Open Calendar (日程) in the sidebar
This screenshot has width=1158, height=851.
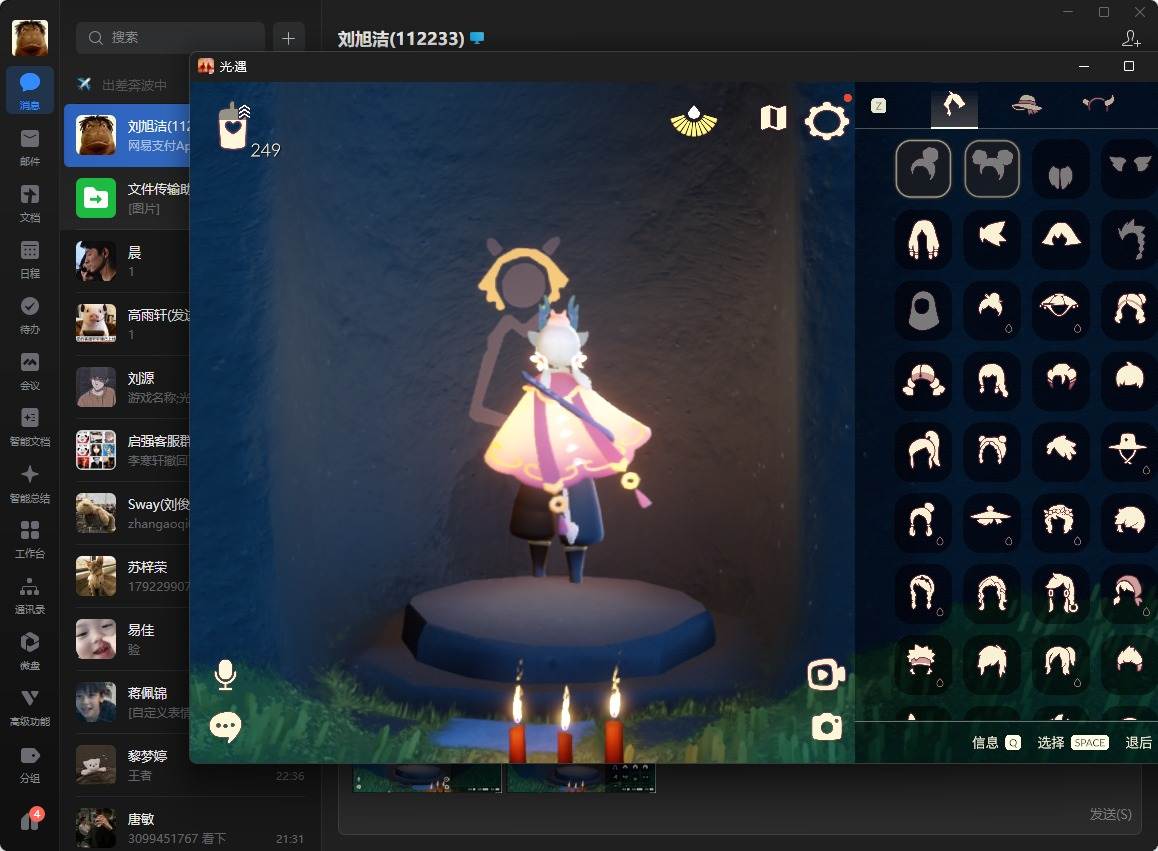tap(30, 259)
